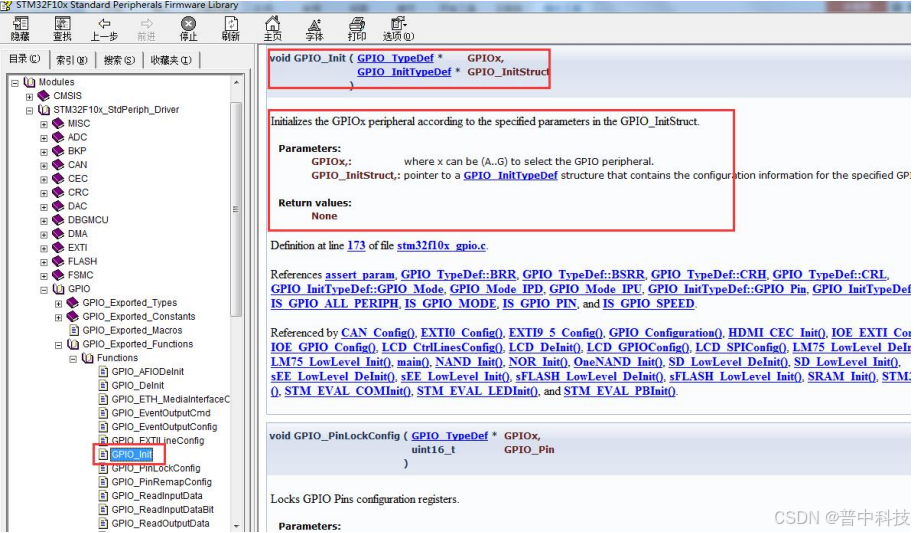Viewport: 914px width, 533px height.
Task: Follow the IS_GPIO_SPEED link
Action: [x=648, y=304]
